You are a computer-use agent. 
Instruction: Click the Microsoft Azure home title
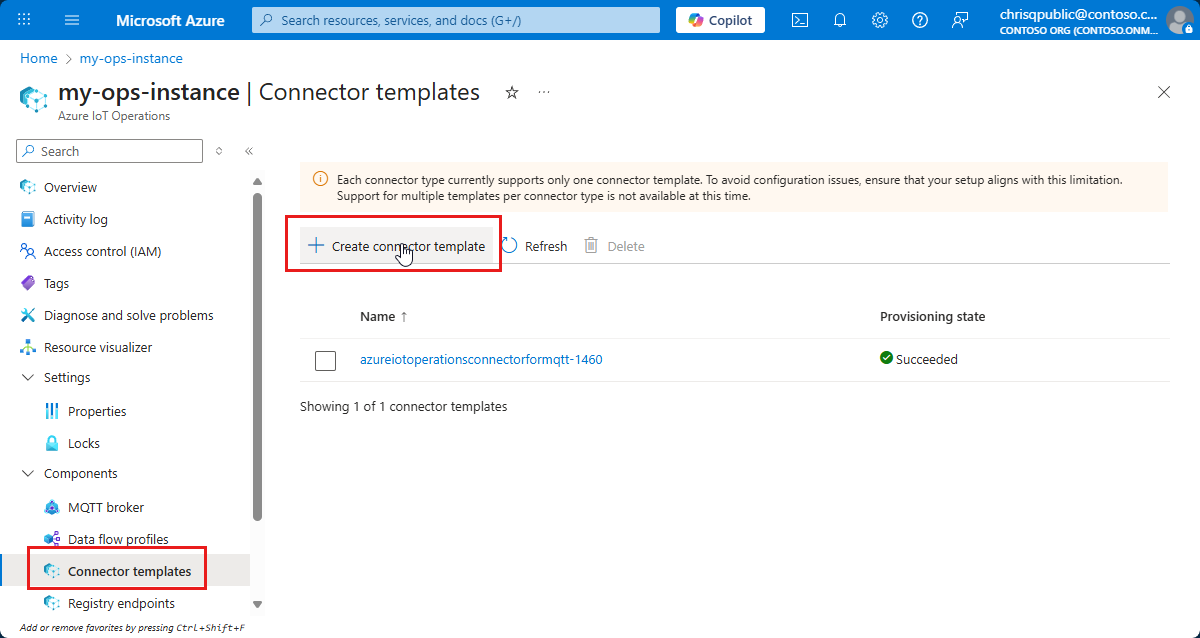[x=170, y=20]
